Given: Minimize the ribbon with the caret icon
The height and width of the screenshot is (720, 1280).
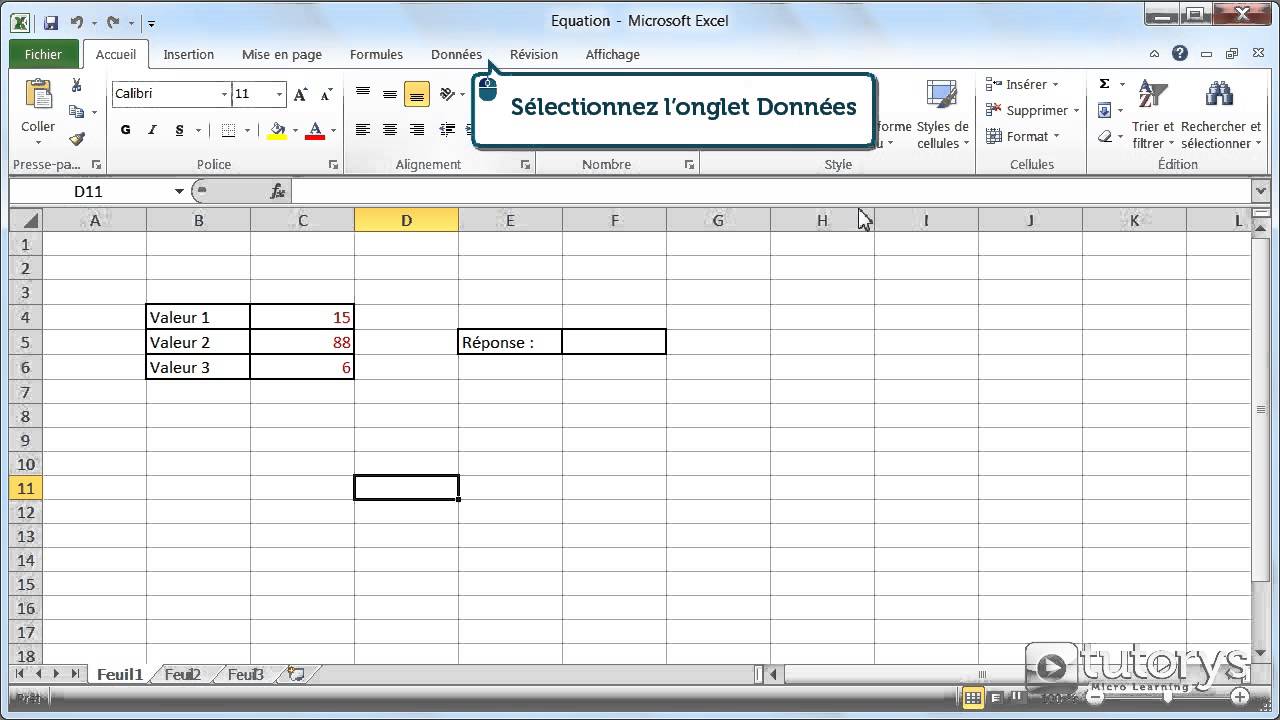Looking at the screenshot, I should coord(1155,54).
